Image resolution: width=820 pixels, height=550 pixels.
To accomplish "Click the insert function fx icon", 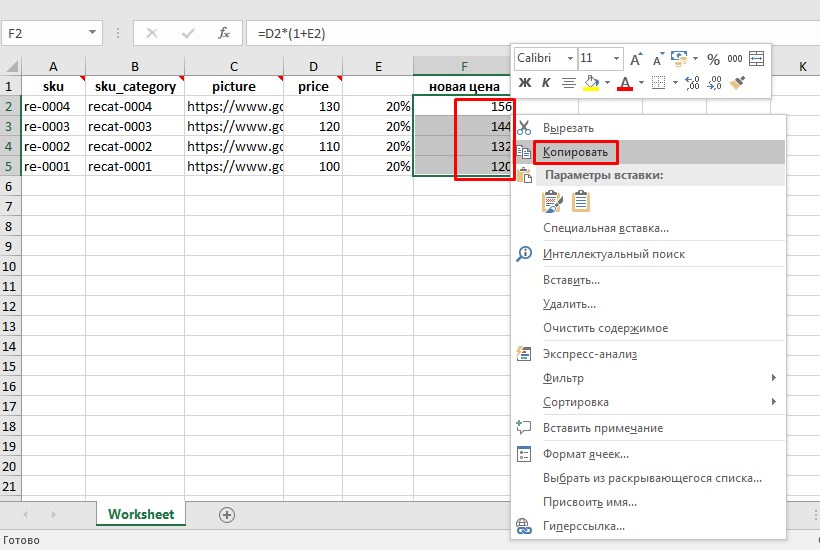I will [x=223, y=33].
